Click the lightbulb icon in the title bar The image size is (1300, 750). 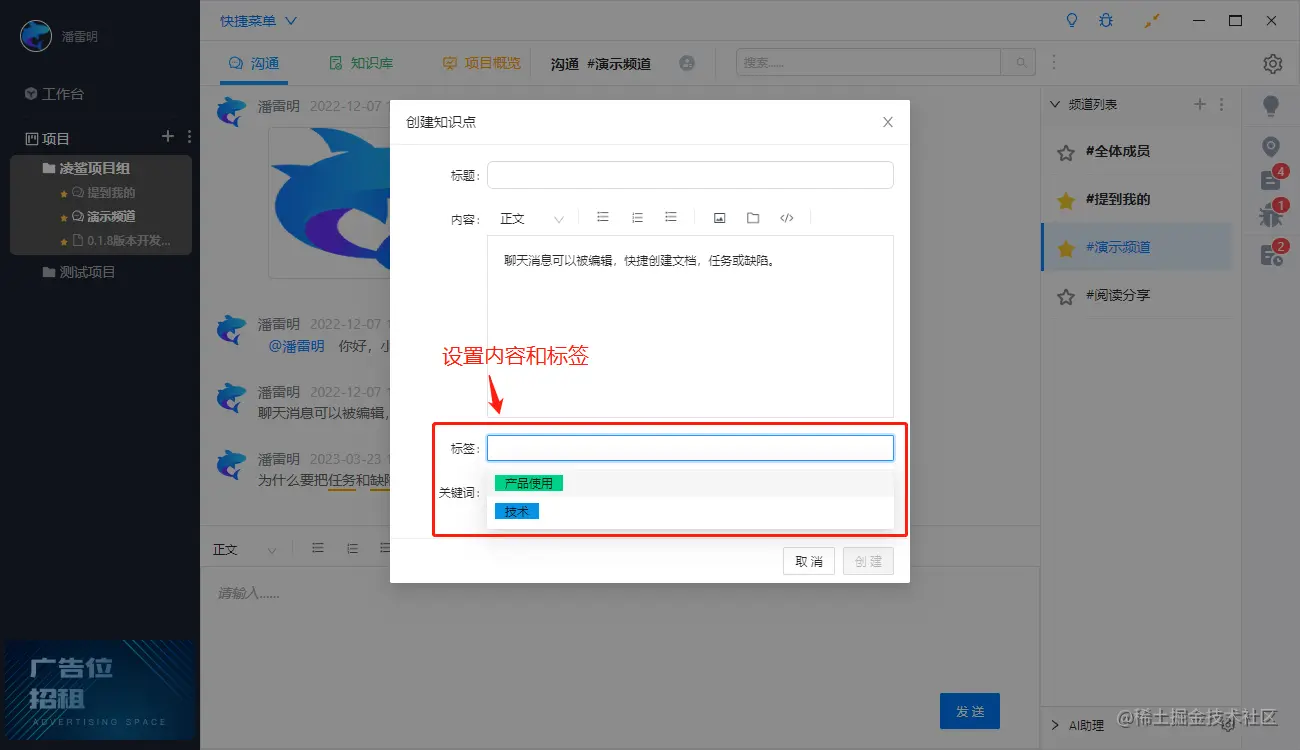click(x=1073, y=20)
